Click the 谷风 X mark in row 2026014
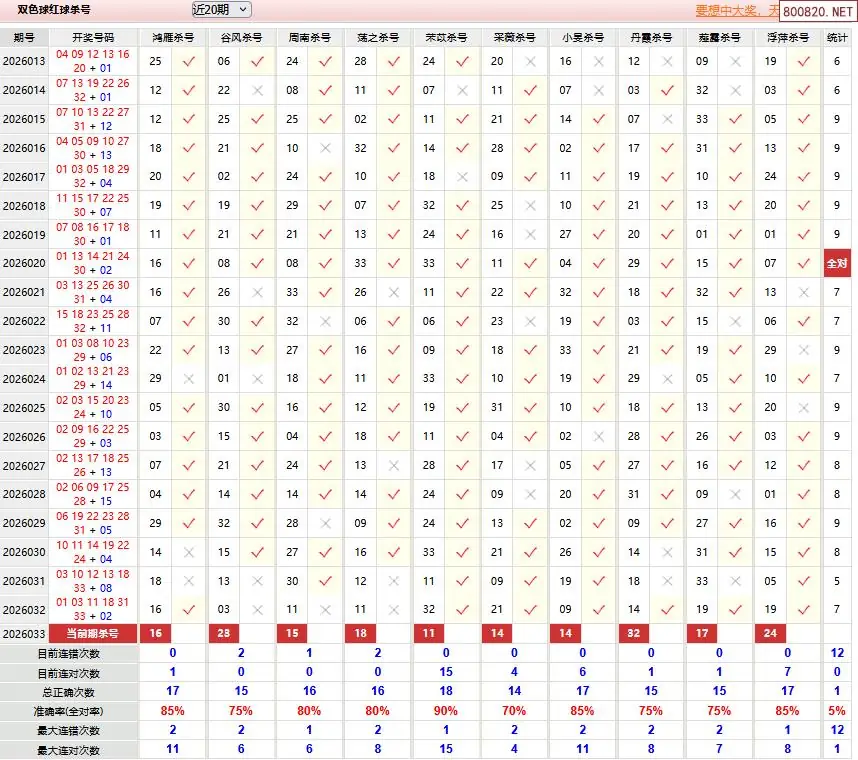 tap(257, 90)
